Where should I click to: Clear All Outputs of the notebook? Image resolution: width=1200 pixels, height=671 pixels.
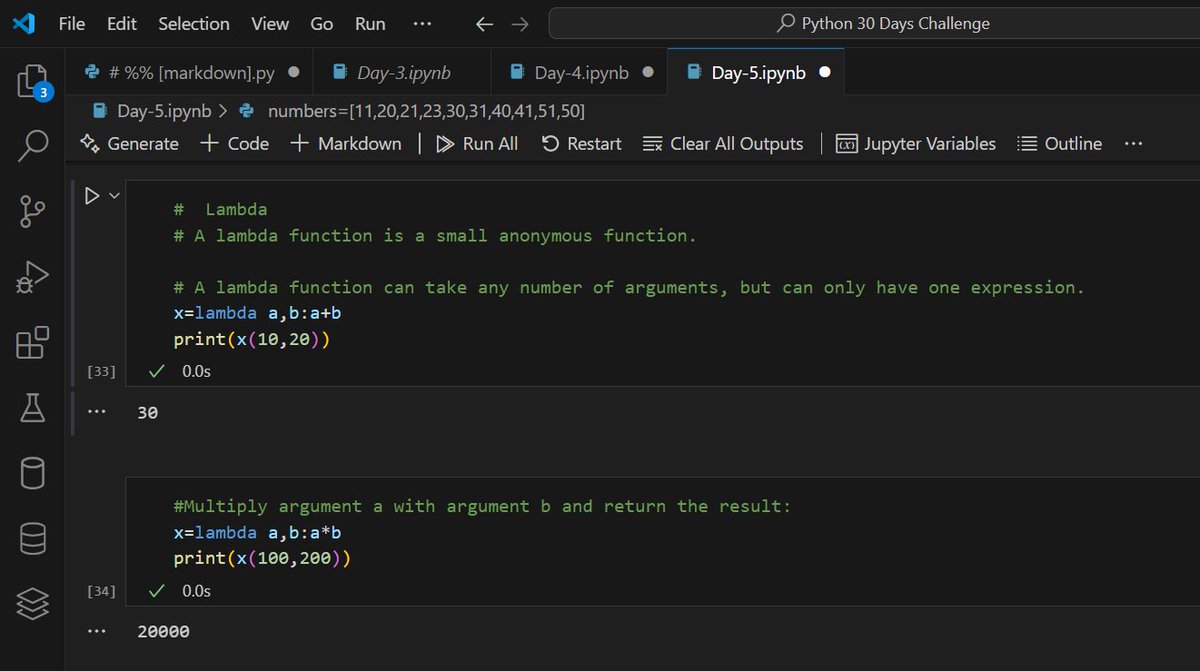click(x=723, y=144)
